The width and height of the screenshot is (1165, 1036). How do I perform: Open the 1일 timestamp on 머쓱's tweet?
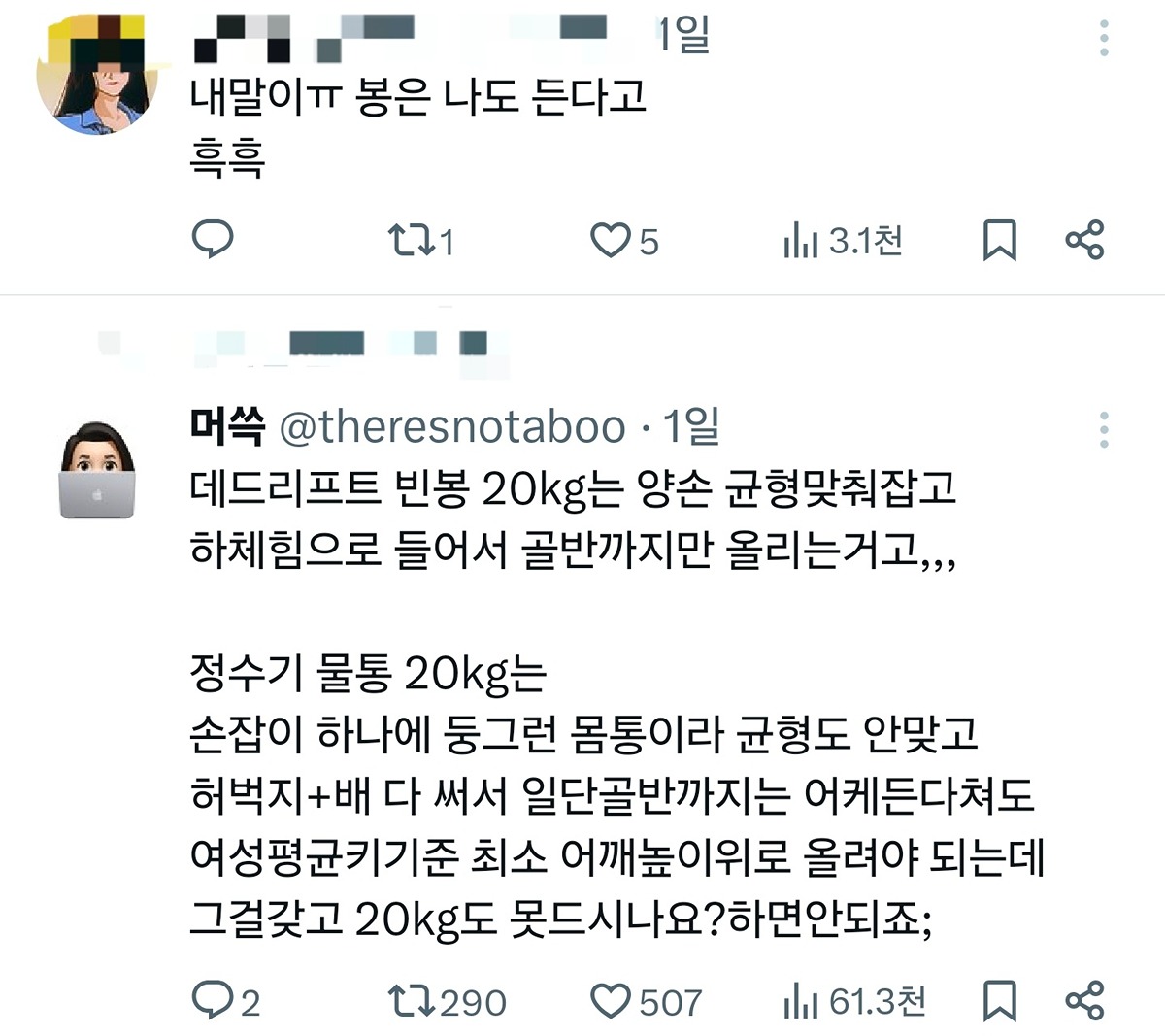tap(690, 425)
